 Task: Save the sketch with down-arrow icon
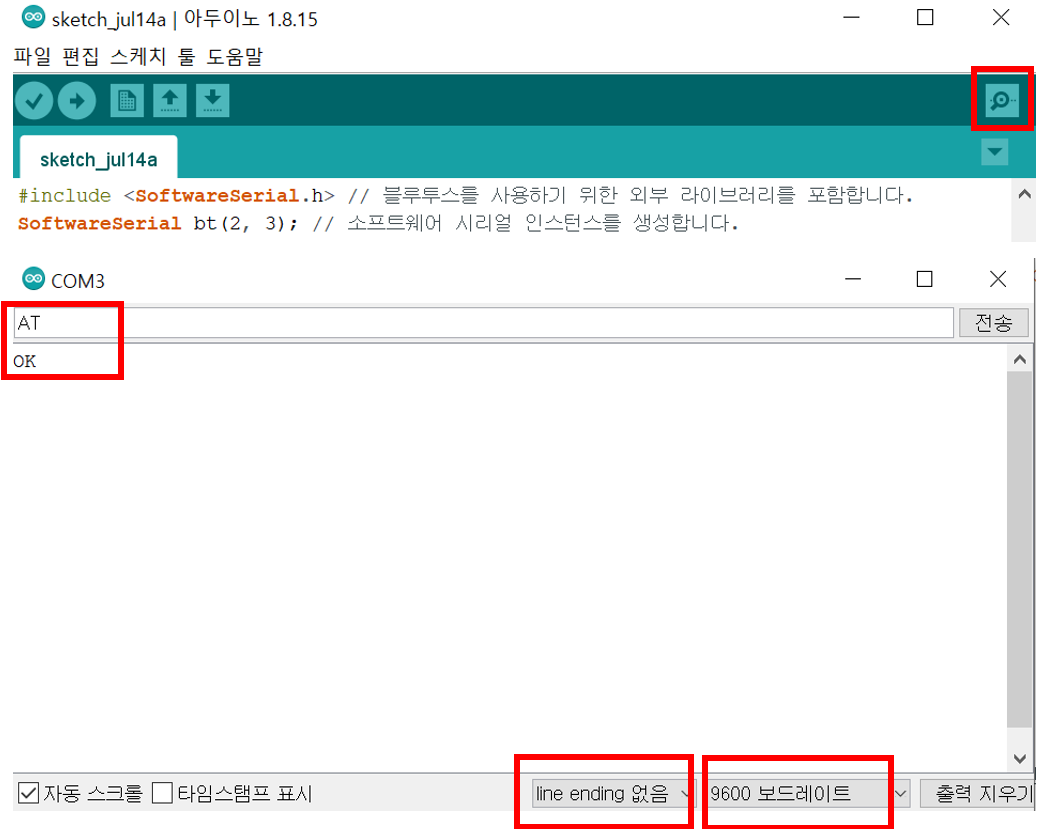pos(212,101)
